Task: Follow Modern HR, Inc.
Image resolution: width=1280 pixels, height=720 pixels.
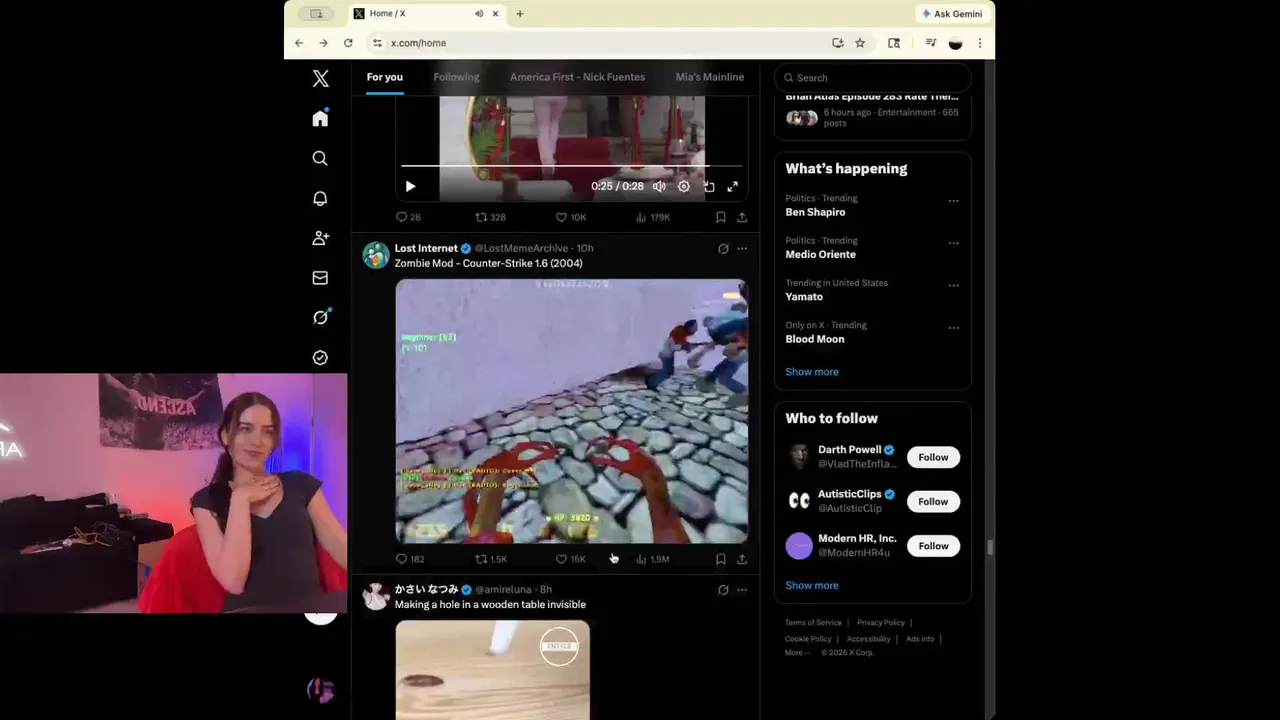Action: pyautogui.click(x=933, y=545)
